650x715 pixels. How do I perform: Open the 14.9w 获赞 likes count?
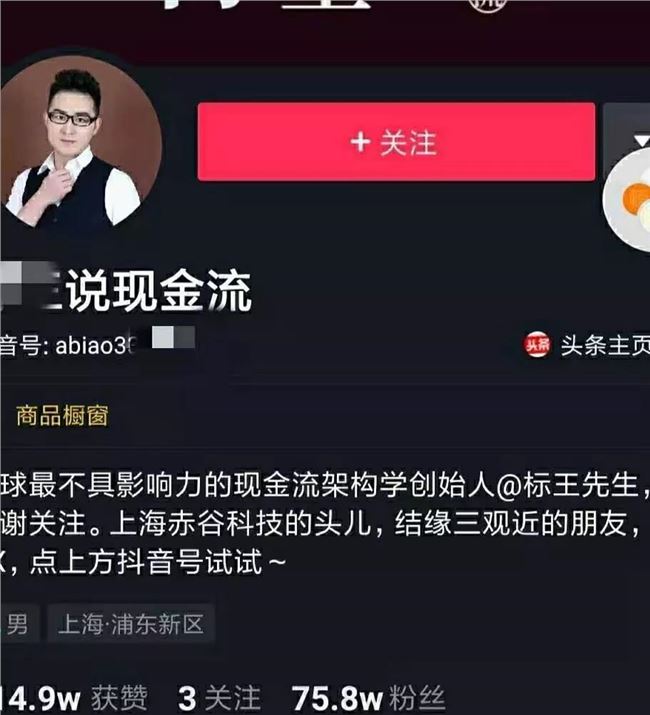click(74, 698)
